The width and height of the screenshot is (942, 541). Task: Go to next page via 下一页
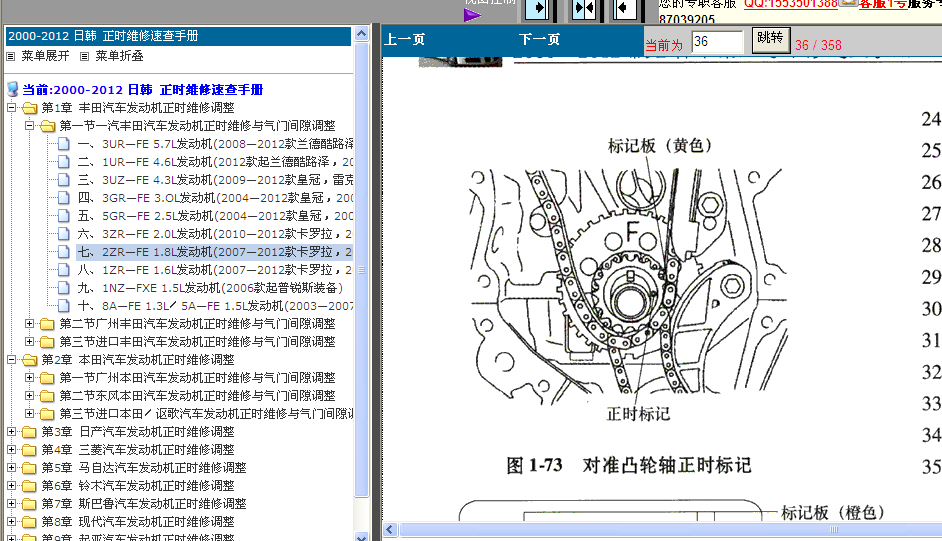[539, 40]
